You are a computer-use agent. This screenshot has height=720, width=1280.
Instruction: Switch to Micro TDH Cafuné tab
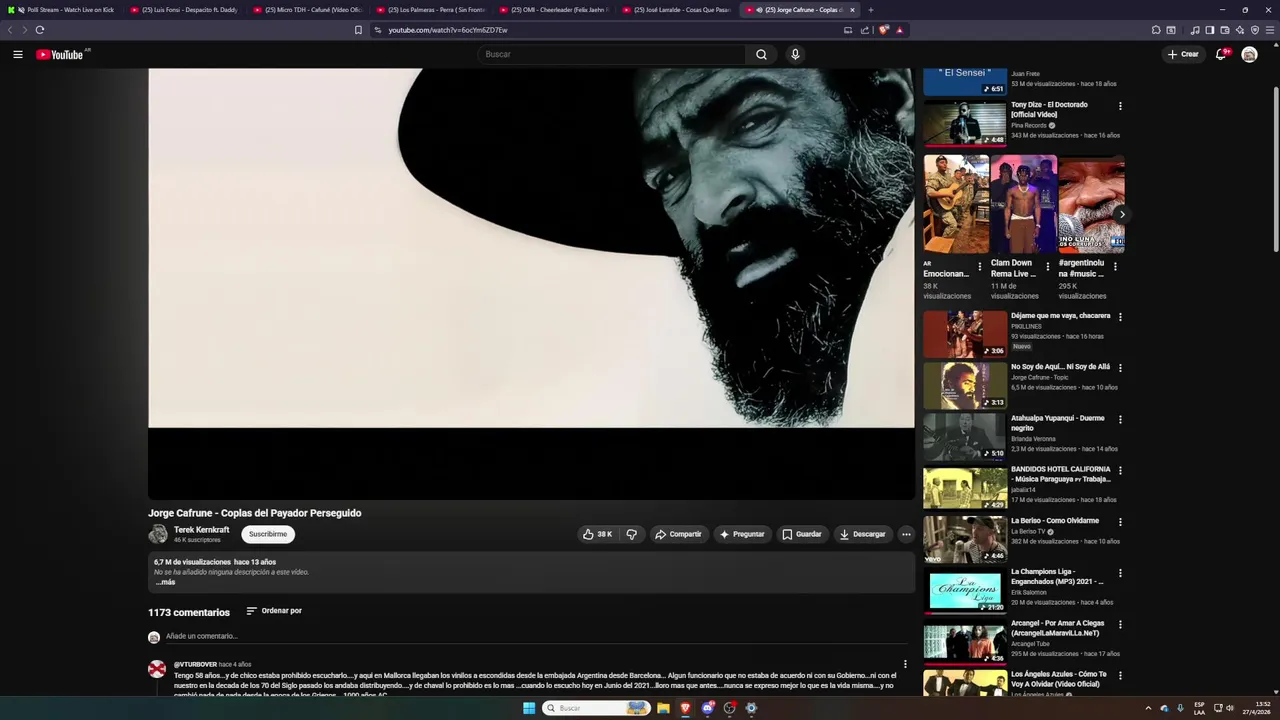click(307, 10)
